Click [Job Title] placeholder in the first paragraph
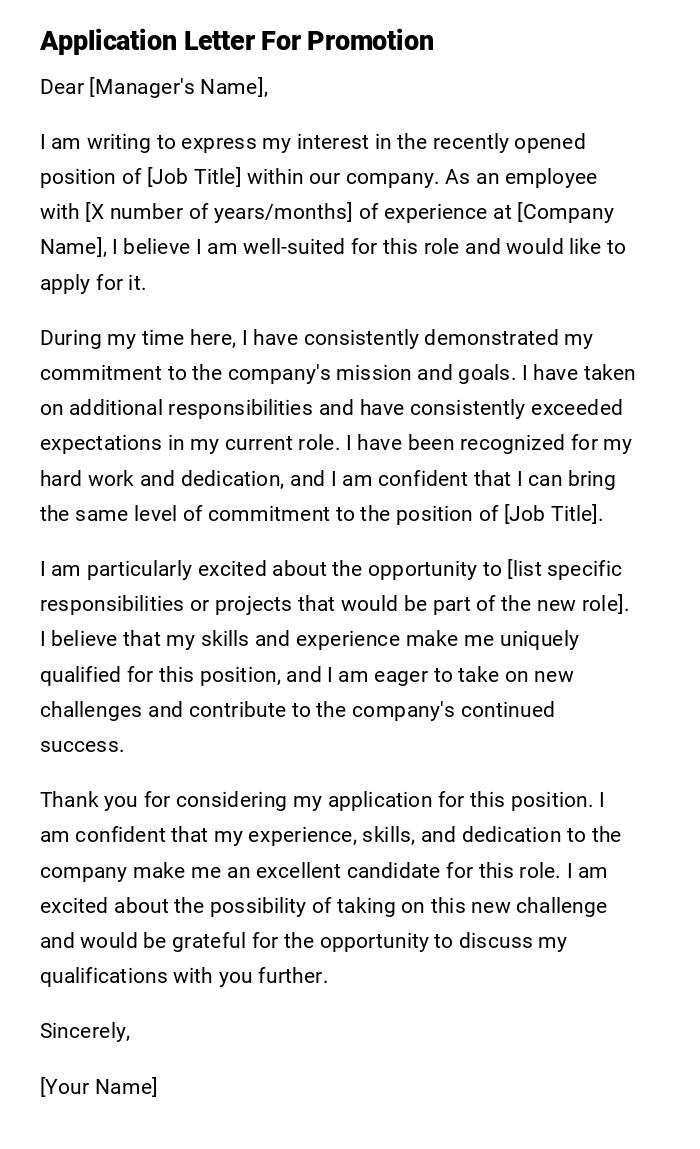The width and height of the screenshot is (700, 1149). pos(194,177)
